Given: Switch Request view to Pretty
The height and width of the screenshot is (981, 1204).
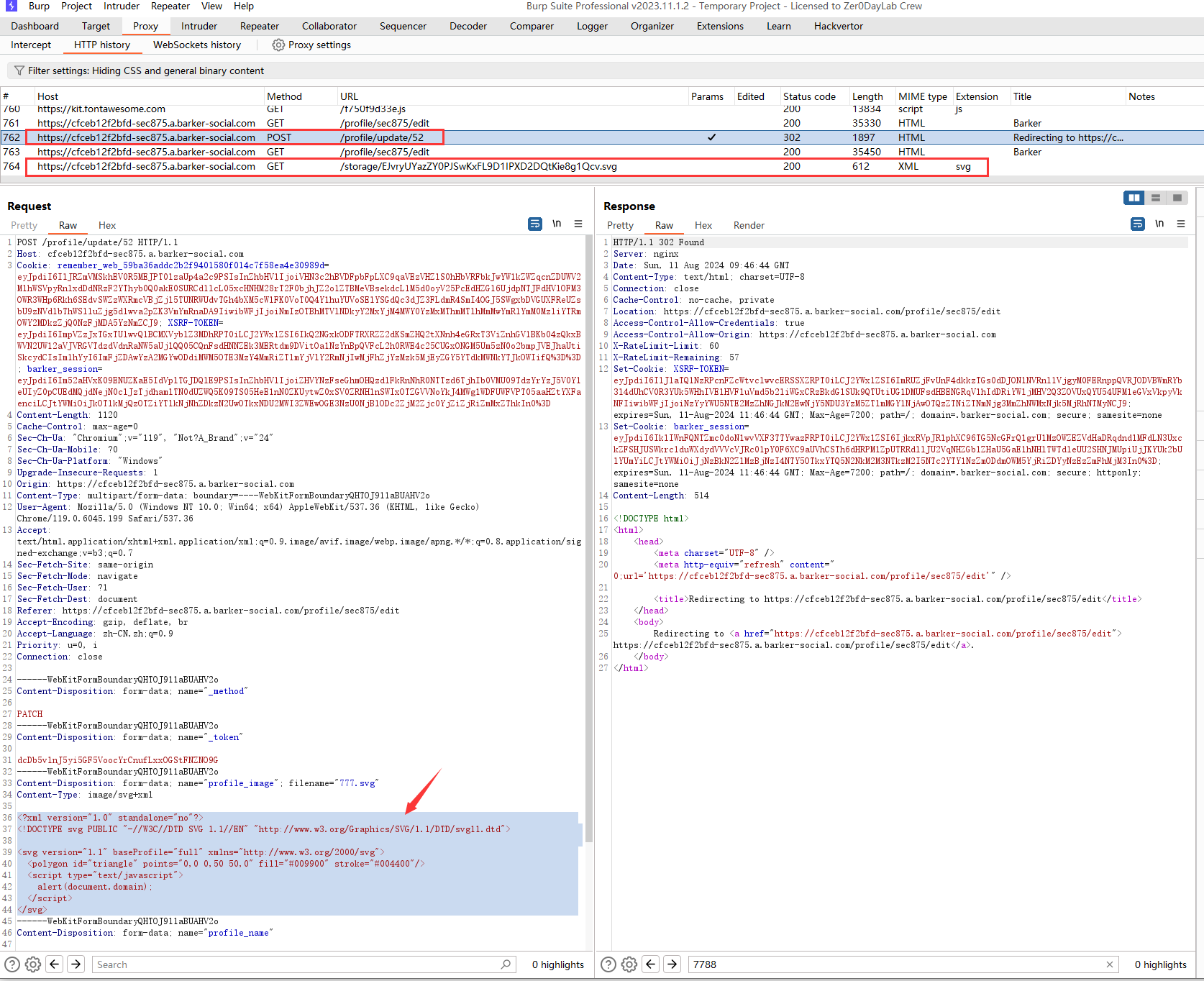Looking at the screenshot, I should click(x=24, y=225).
